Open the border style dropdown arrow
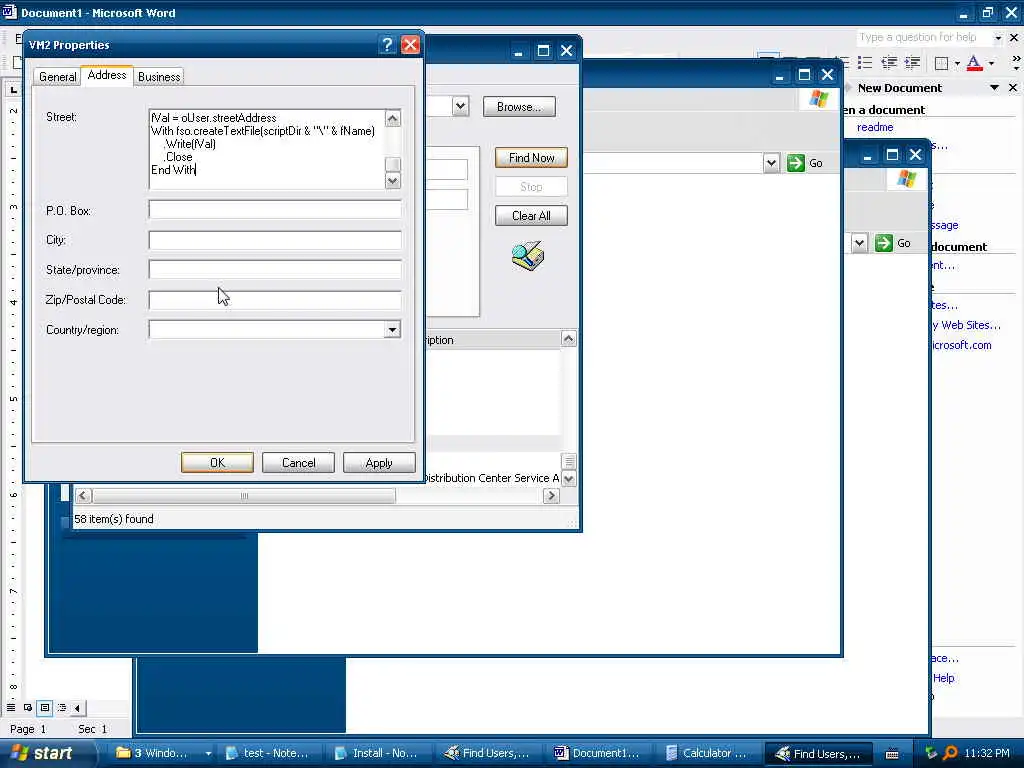The image size is (1024, 768). (957, 63)
